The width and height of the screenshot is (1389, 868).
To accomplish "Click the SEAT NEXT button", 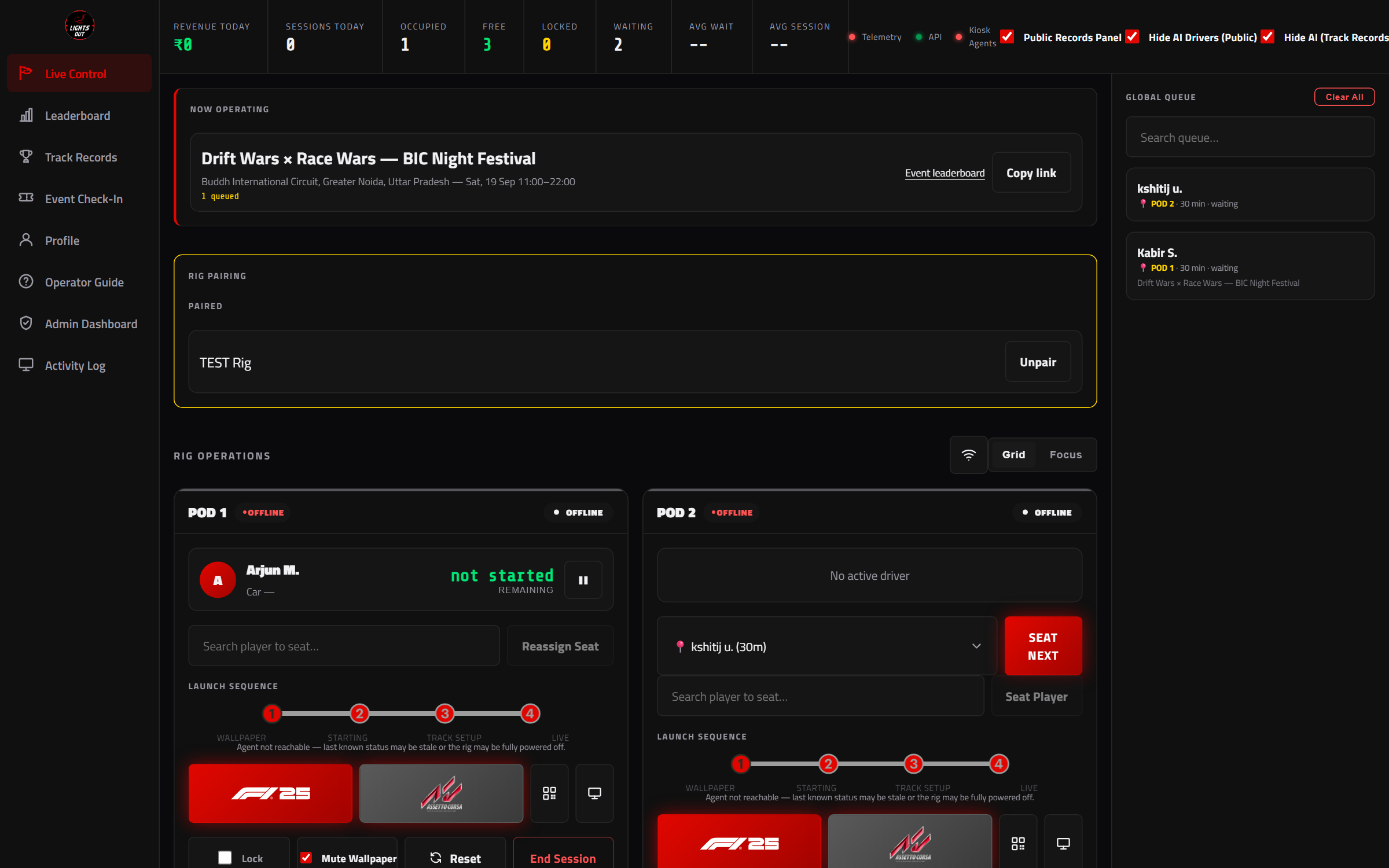I will coord(1043,646).
